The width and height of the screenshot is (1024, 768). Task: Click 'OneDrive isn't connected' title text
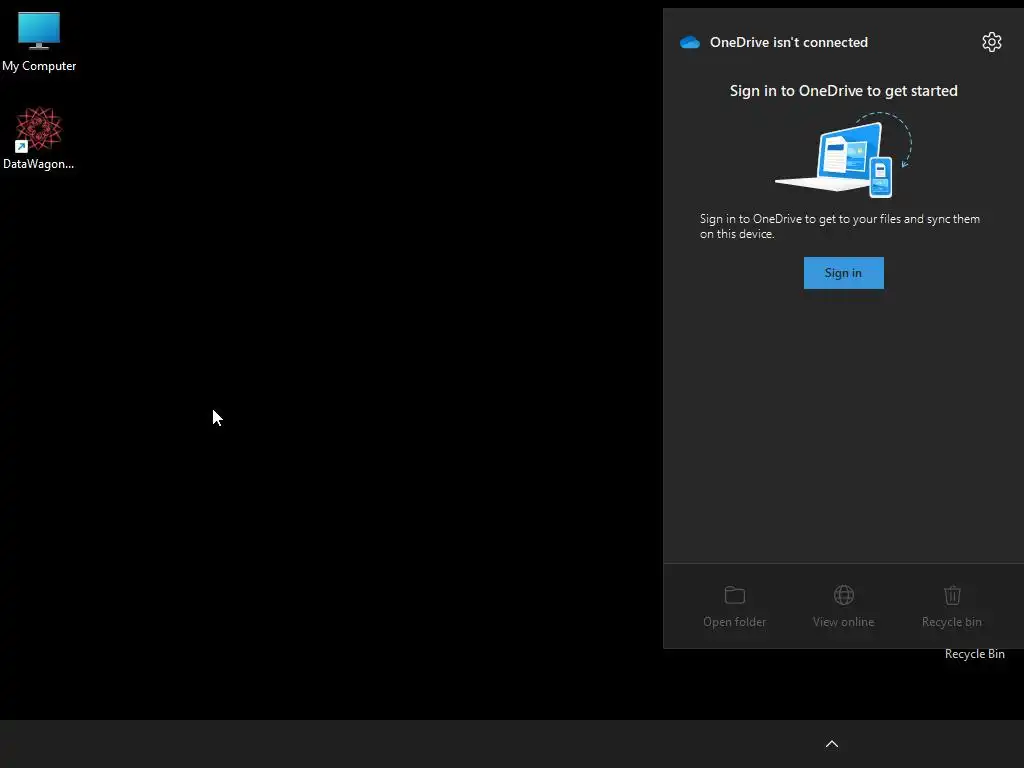point(788,42)
